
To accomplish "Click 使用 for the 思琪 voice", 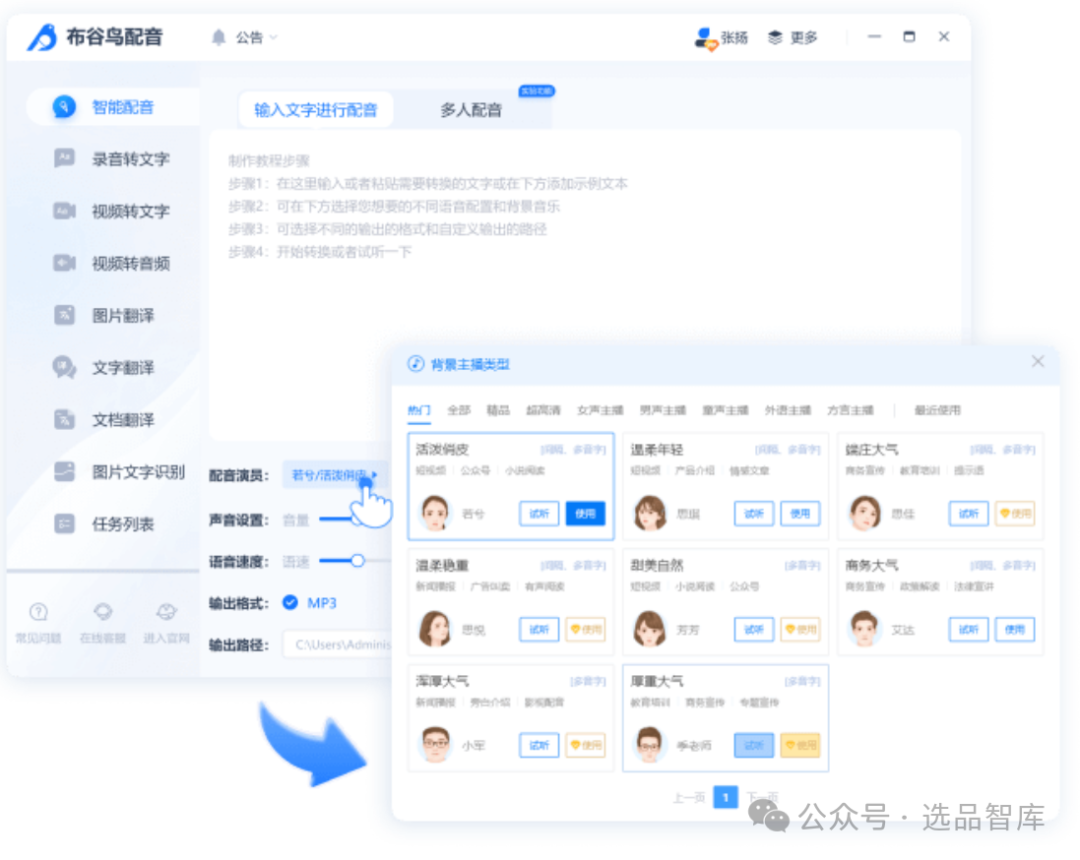I will click(800, 514).
